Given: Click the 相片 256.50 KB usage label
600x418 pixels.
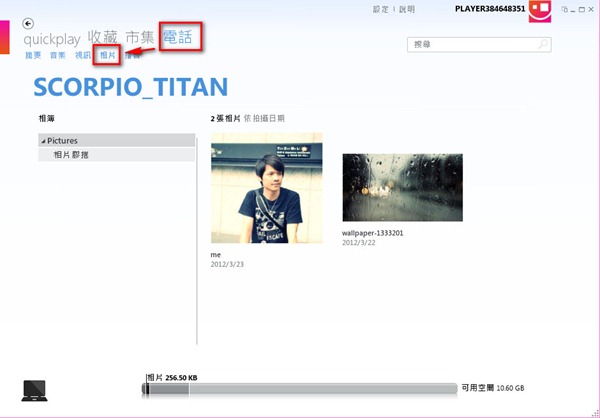Looking at the screenshot, I should tap(172, 377).
